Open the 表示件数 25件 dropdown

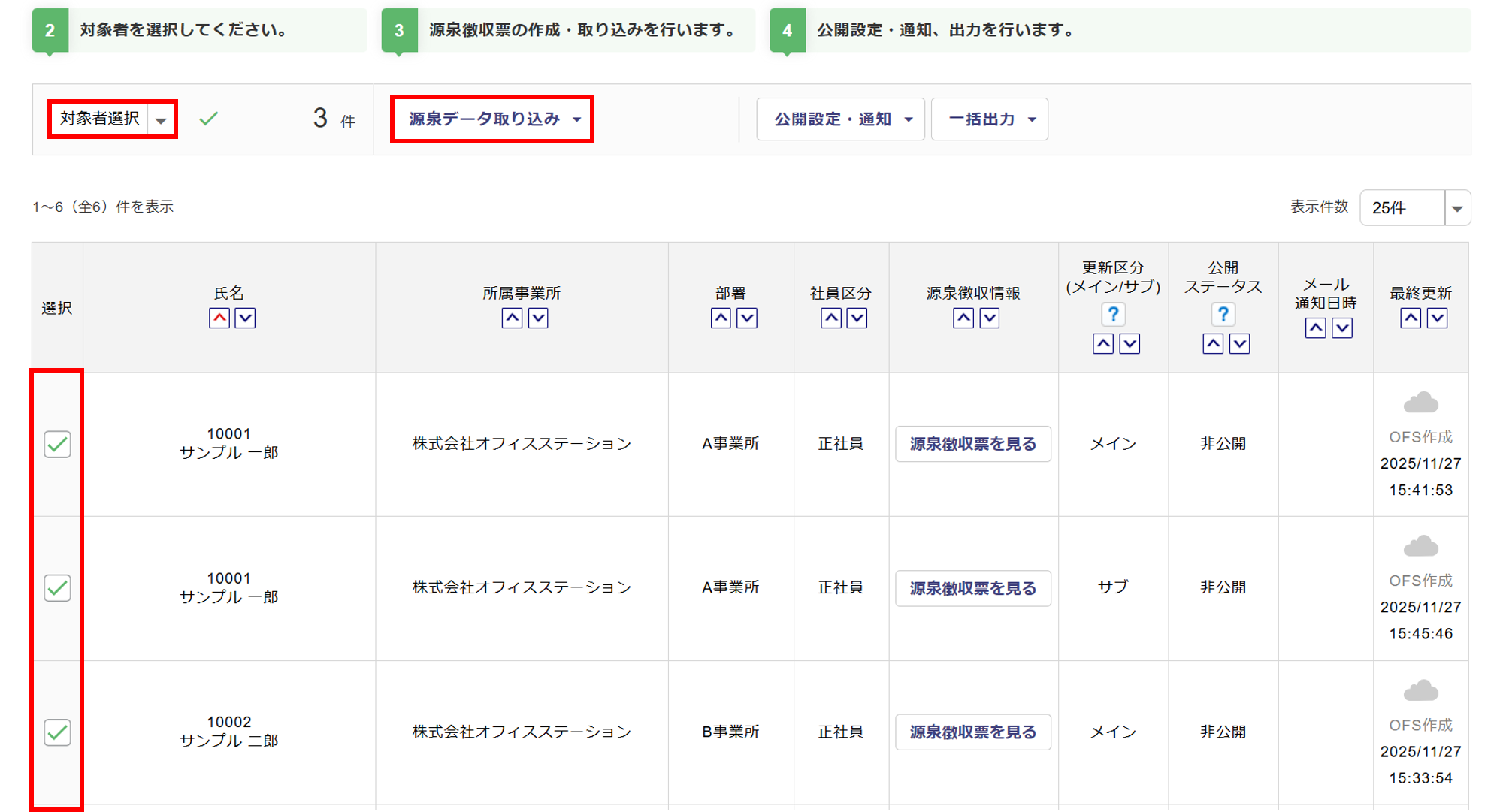1414,208
